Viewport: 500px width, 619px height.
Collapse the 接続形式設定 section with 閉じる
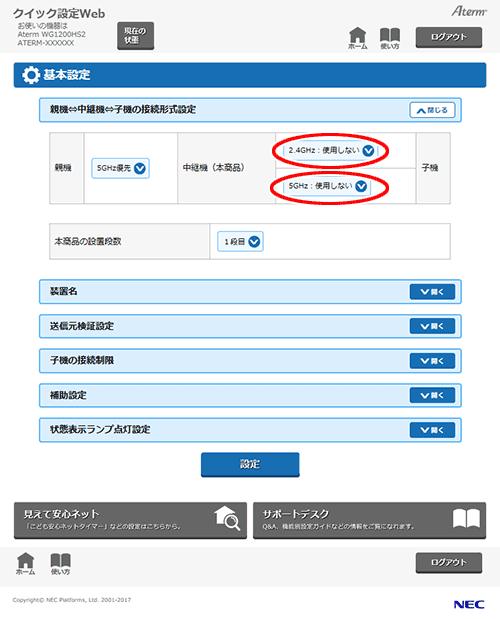432,110
